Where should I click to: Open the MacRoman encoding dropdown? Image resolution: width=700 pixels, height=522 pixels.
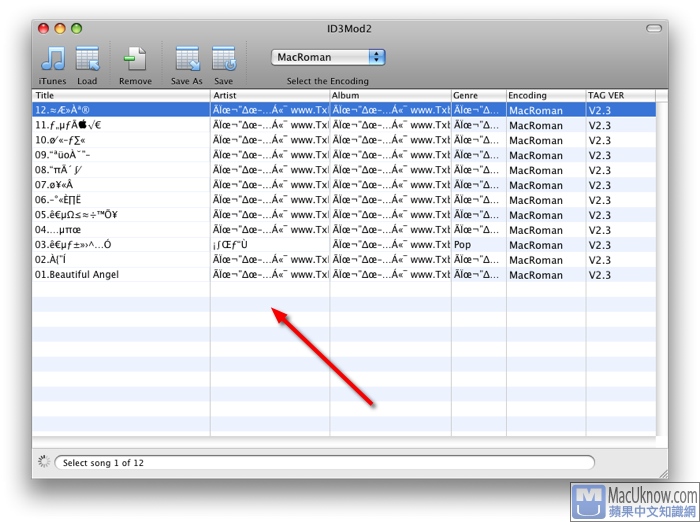(328, 57)
